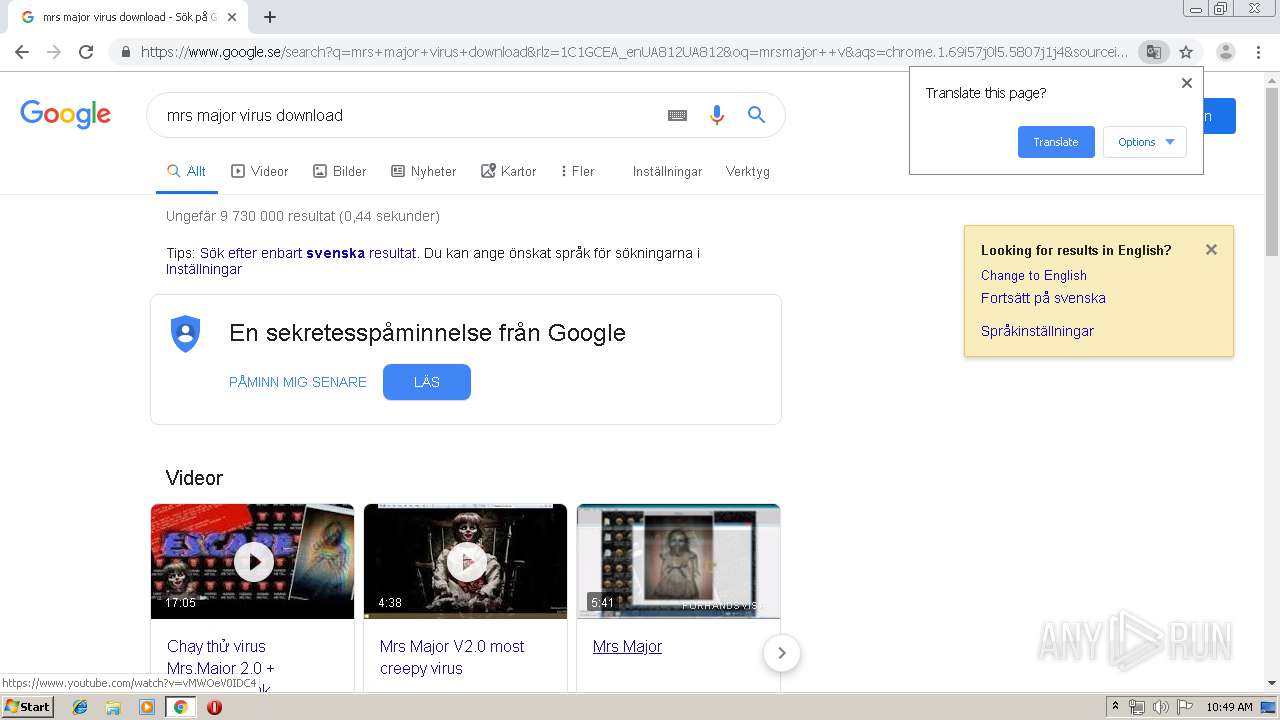This screenshot has width=1280, height=720.
Task: Click the Chrome icon in taskbar
Action: pos(180,707)
